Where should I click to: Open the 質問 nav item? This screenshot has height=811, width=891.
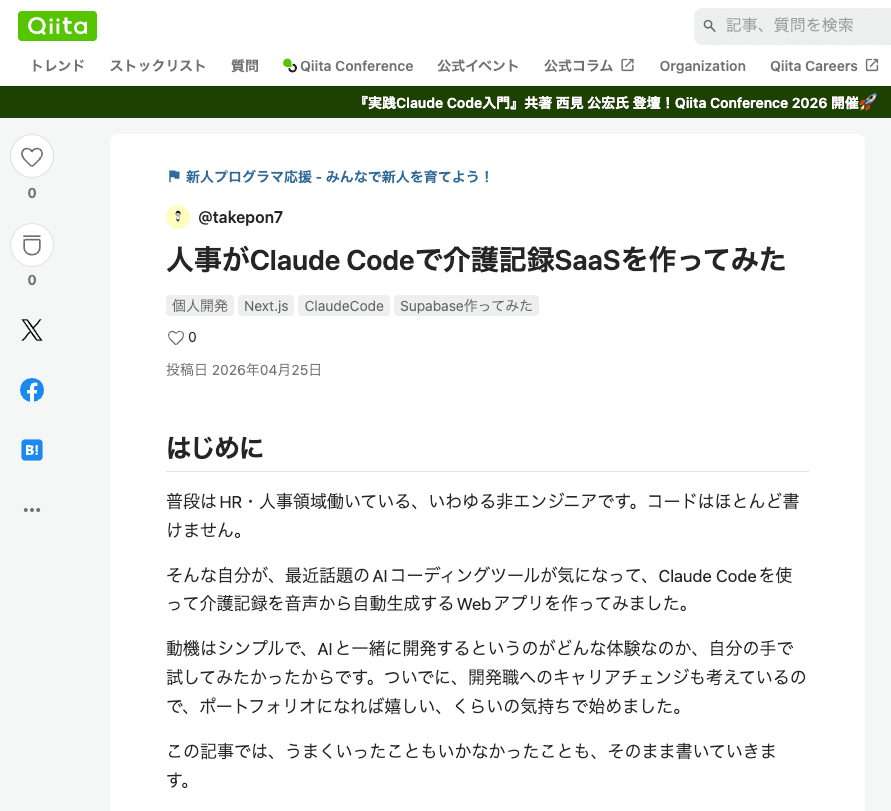(x=244, y=66)
